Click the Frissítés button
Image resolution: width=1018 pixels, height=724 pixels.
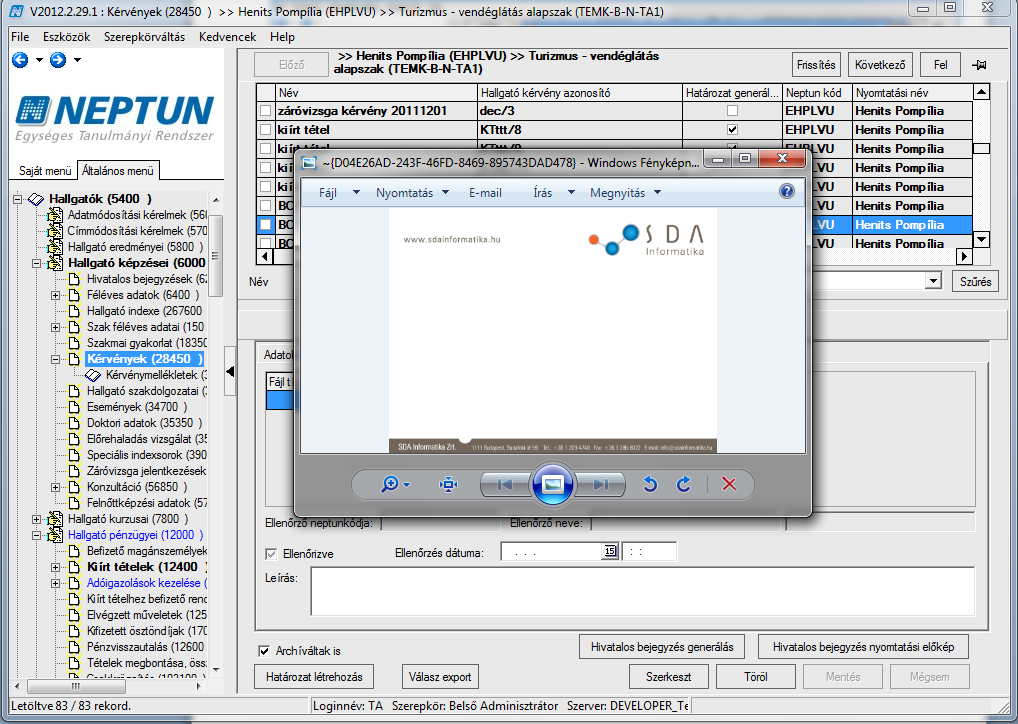tap(816, 65)
